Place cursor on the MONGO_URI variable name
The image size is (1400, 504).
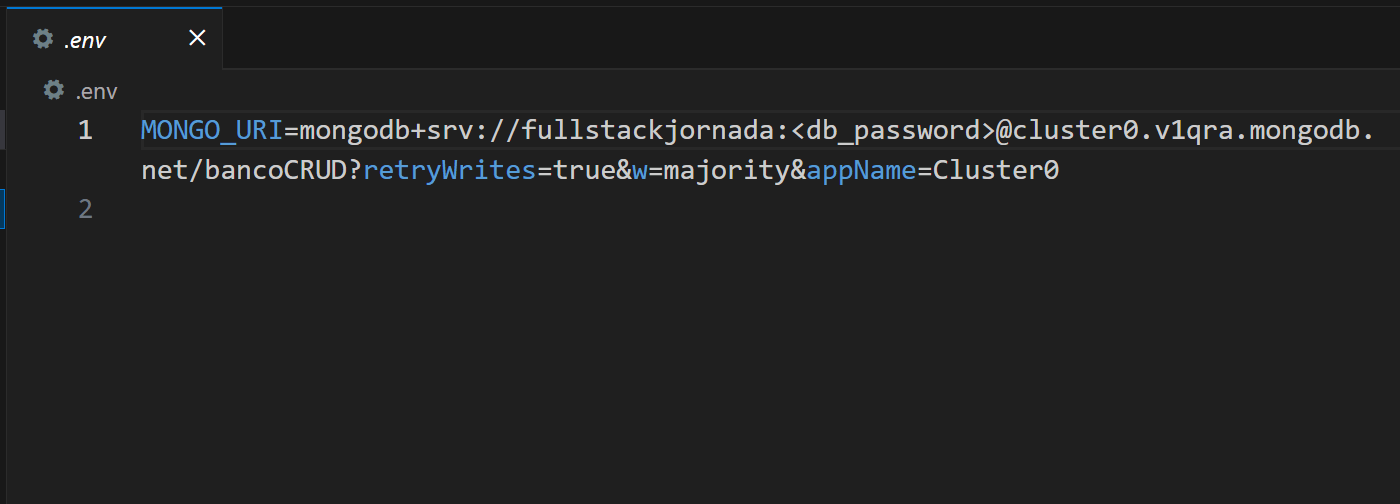coord(212,130)
